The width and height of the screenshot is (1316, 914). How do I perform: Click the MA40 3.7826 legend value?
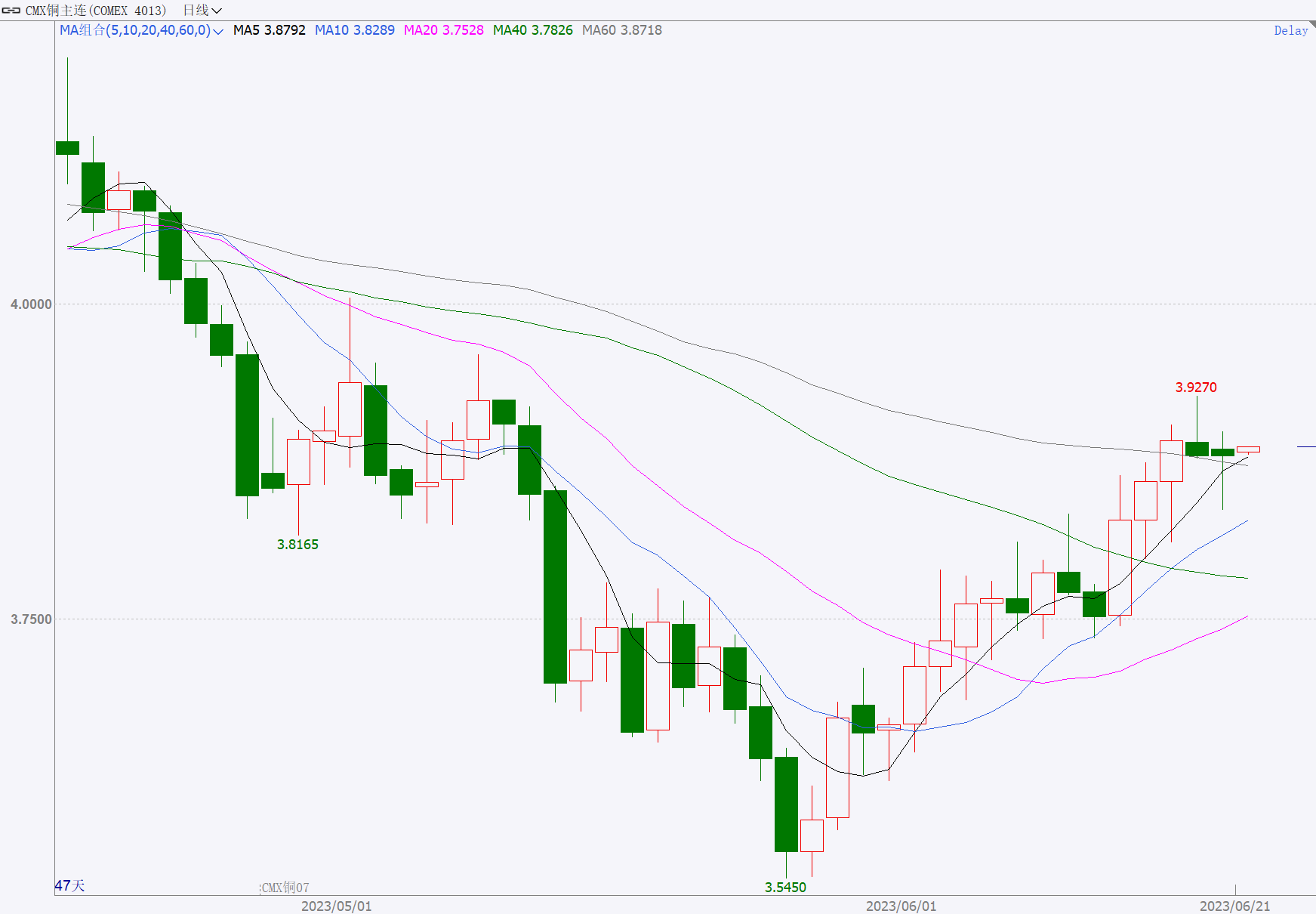point(533,30)
